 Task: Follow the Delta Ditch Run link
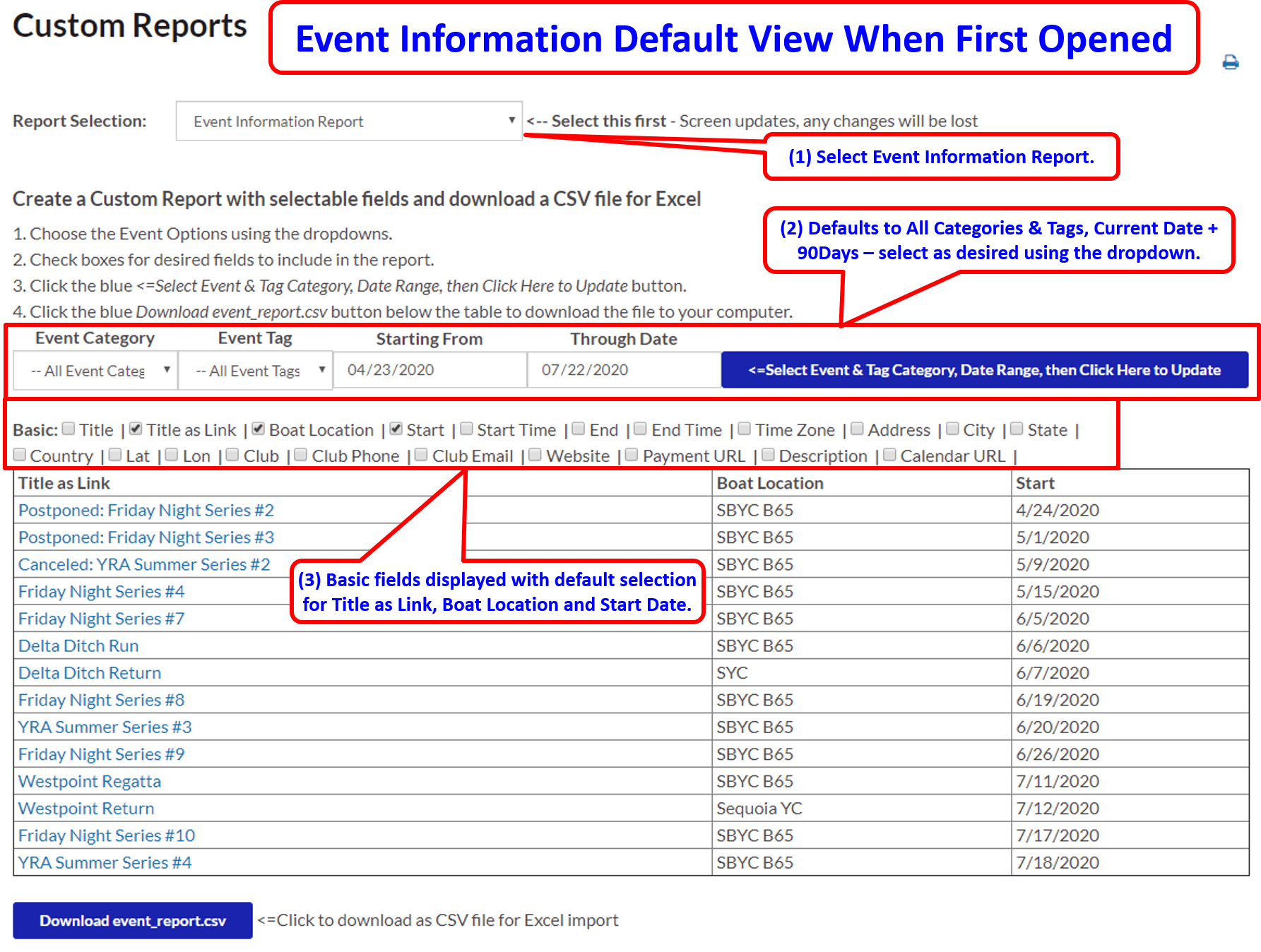tap(78, 645)
